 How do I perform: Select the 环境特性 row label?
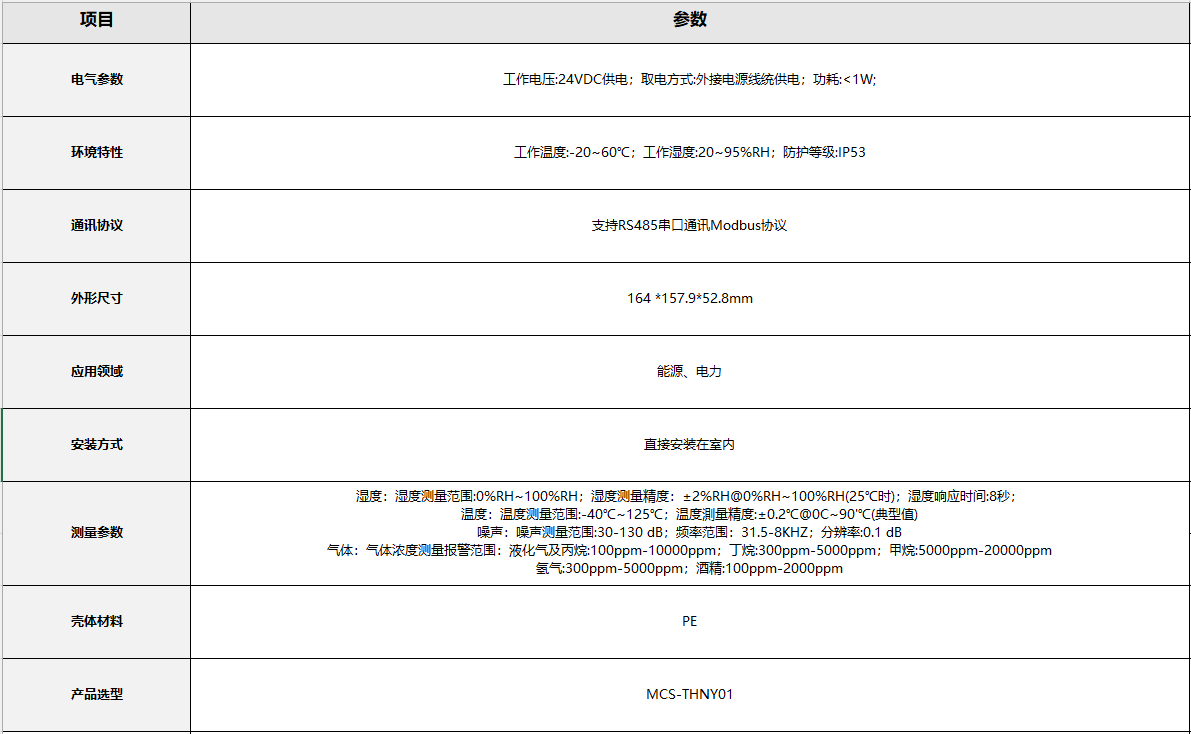click(95, 153)
